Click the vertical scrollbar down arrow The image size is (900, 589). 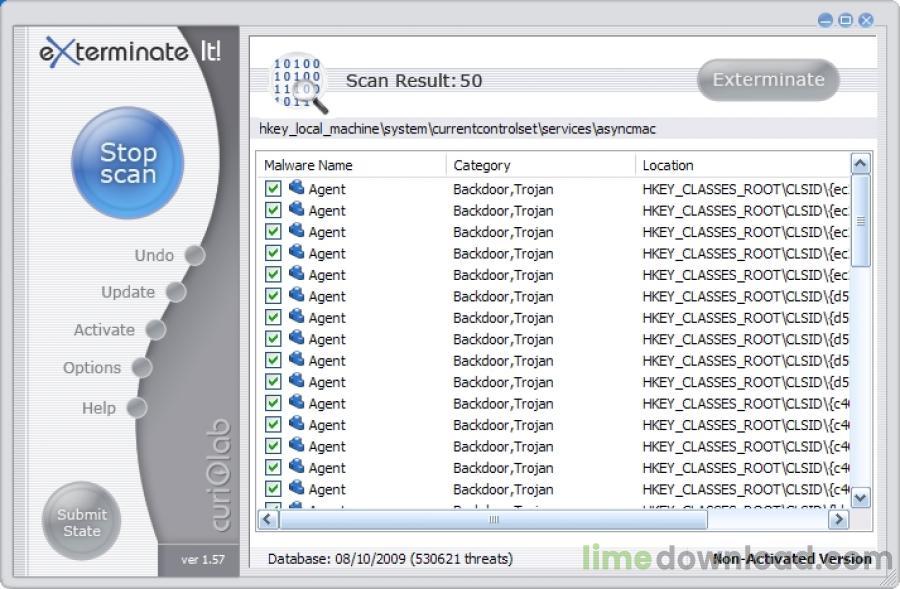(x=860, y=497)
